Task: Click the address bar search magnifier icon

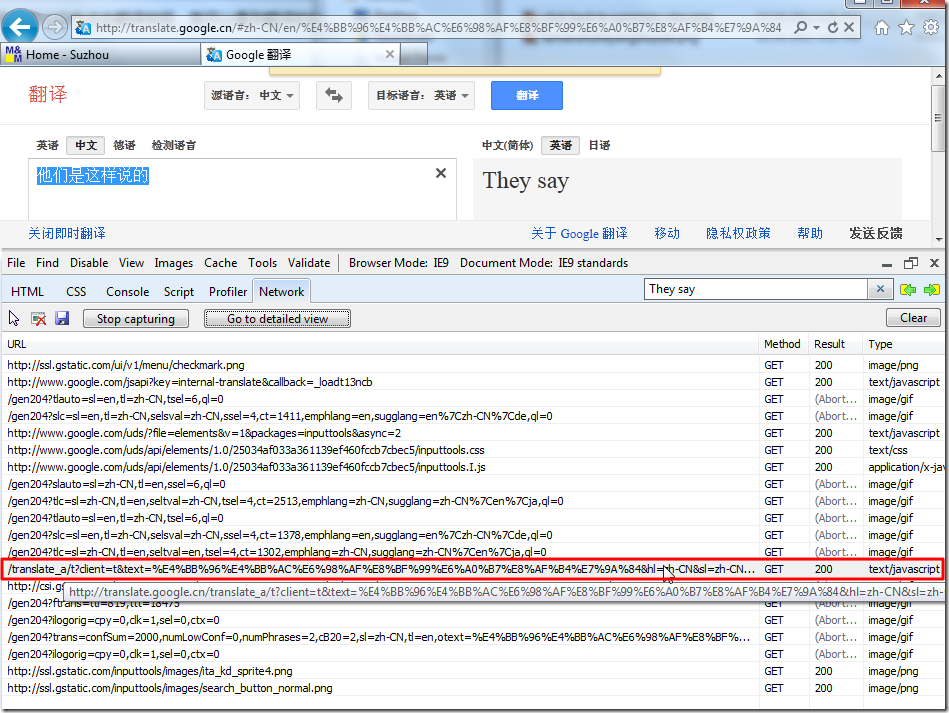Action: tap(800, 27)
